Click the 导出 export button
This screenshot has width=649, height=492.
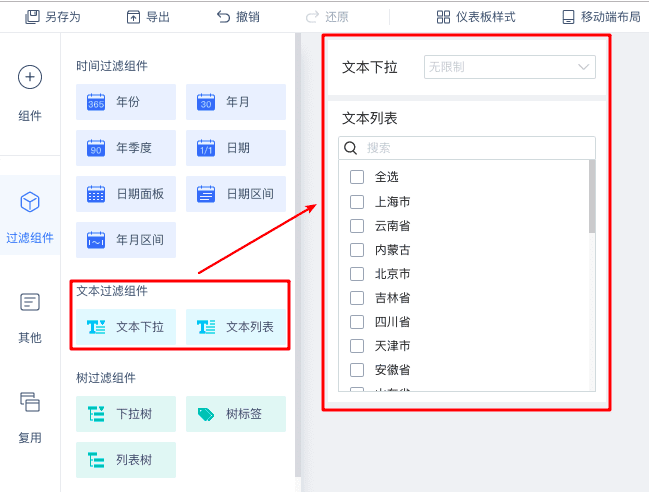tap(148, 17)
